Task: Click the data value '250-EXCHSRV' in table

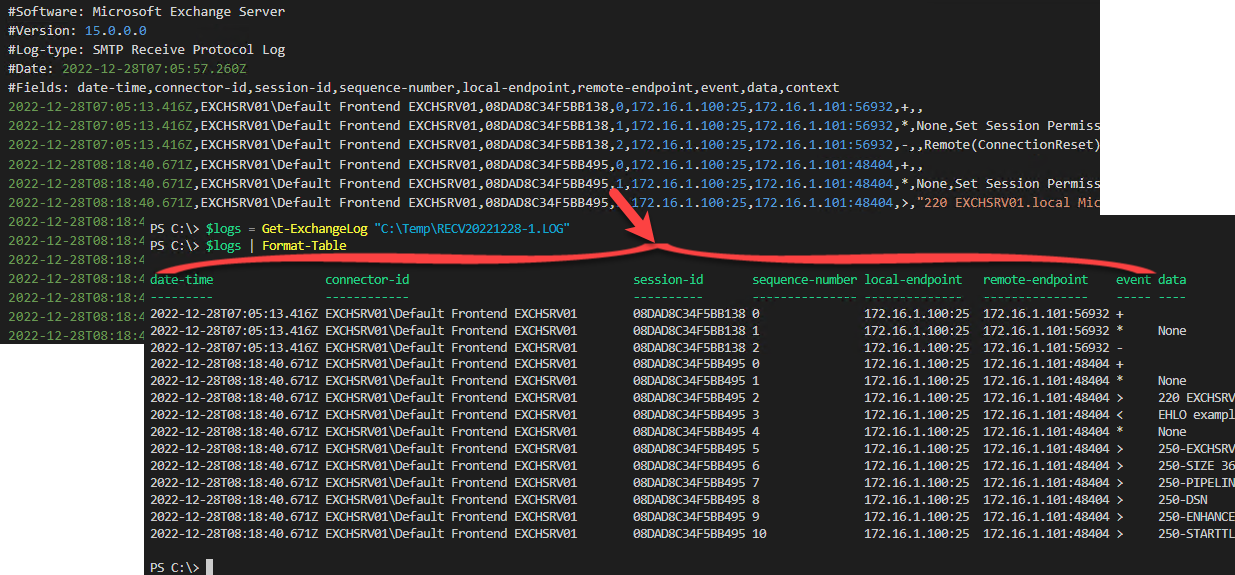Action: (1196, 448)
